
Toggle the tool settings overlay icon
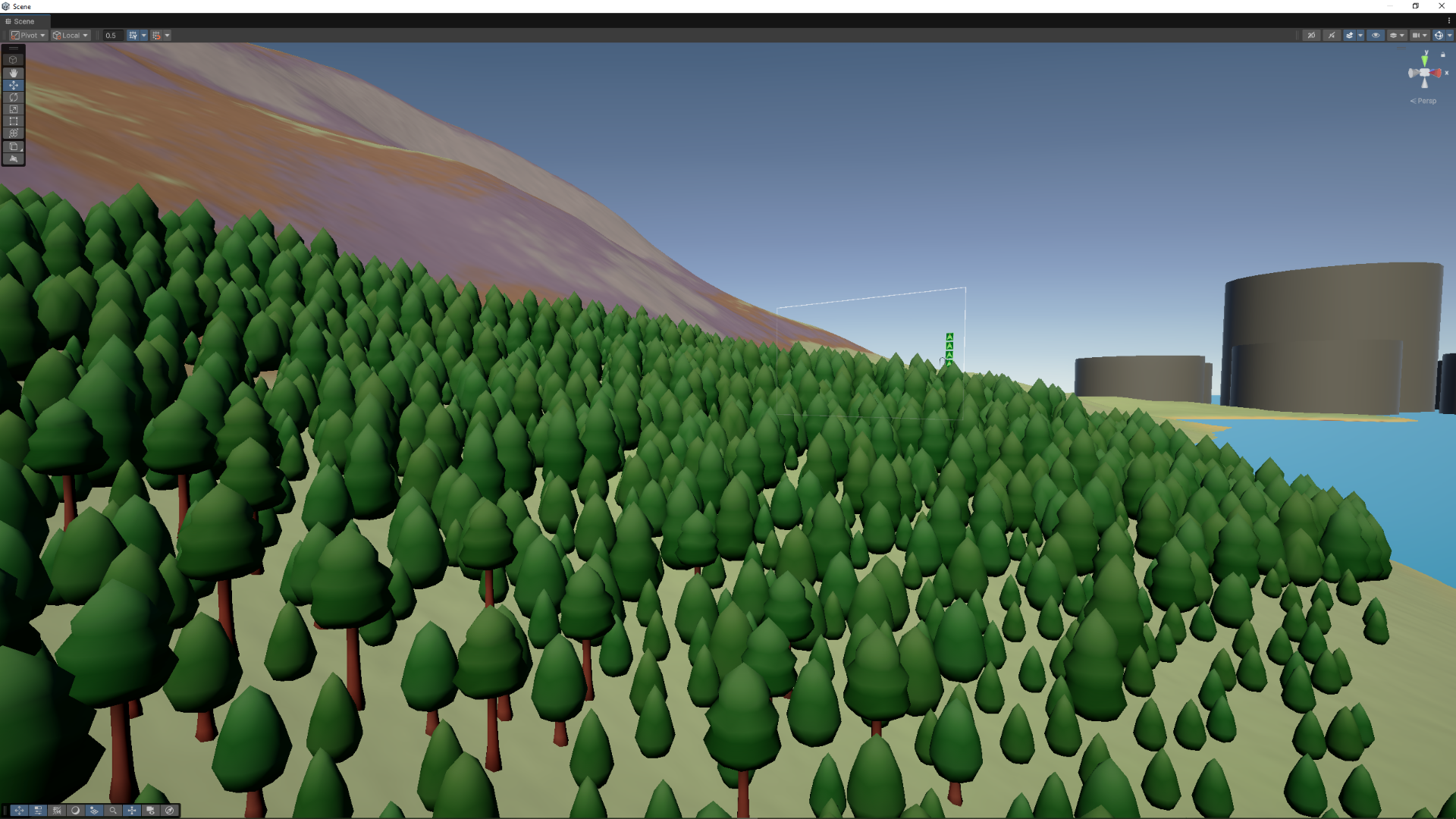[38, 811]
